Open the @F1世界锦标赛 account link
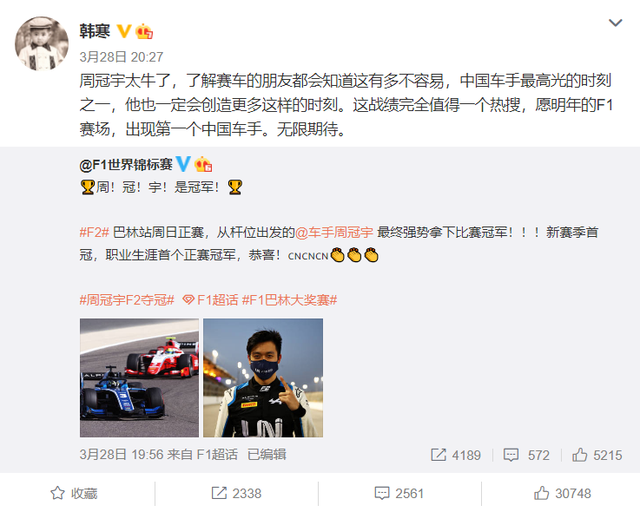This screenshot has width=640, height=512. tap(126, 165)
